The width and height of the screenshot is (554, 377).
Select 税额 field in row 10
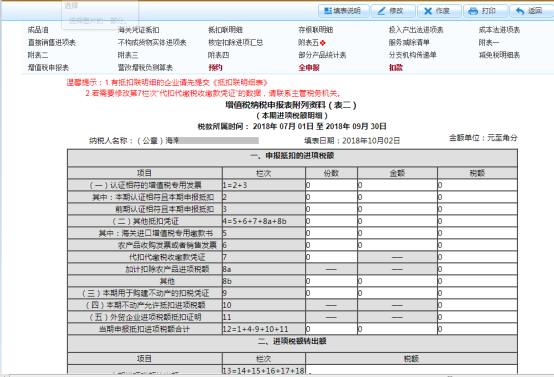477,305
